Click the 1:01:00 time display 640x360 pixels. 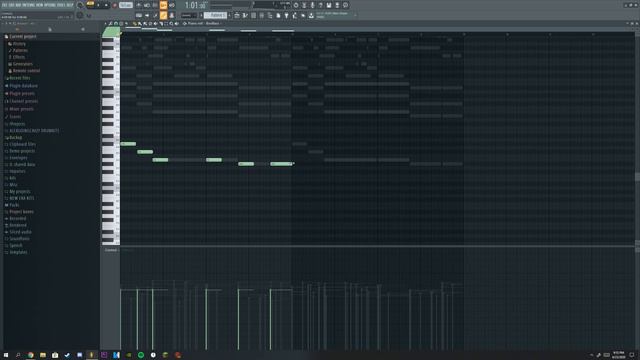click(x=196, y=5)
